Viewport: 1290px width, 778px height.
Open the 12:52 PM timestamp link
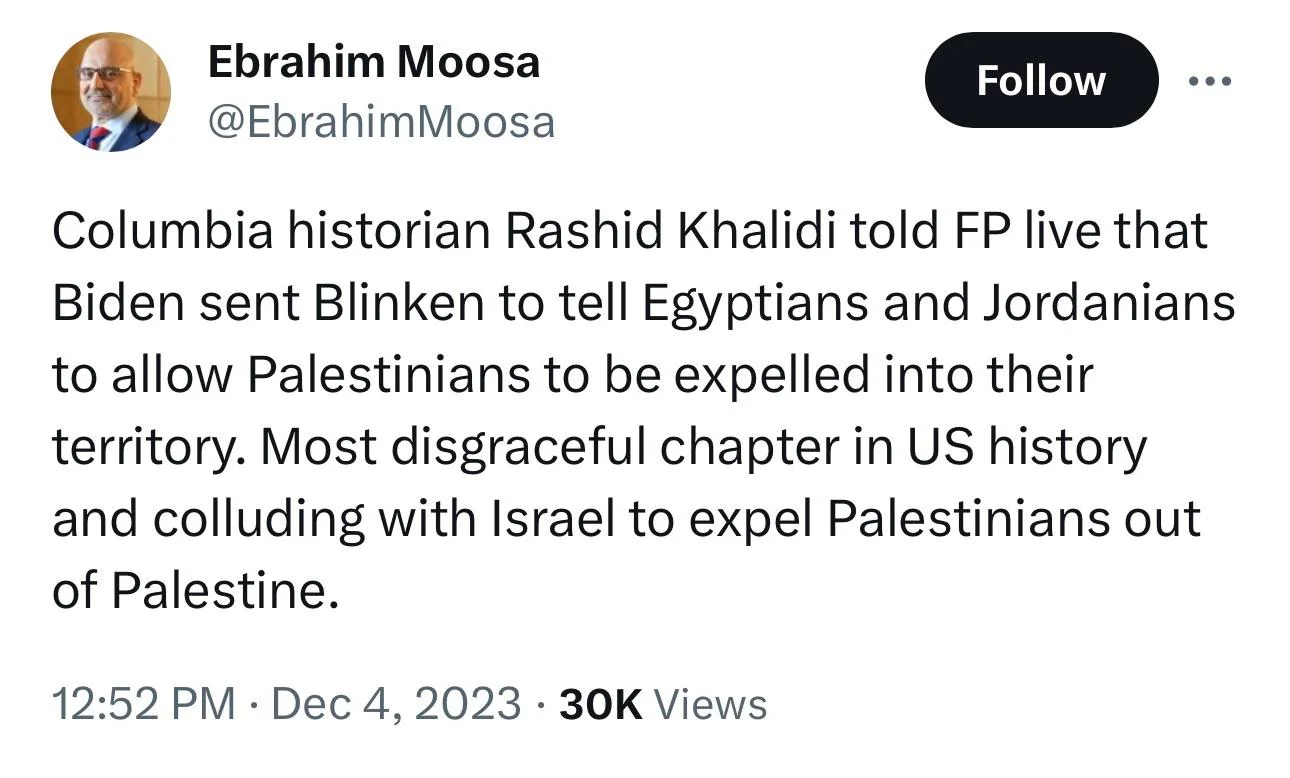(145, 704)
